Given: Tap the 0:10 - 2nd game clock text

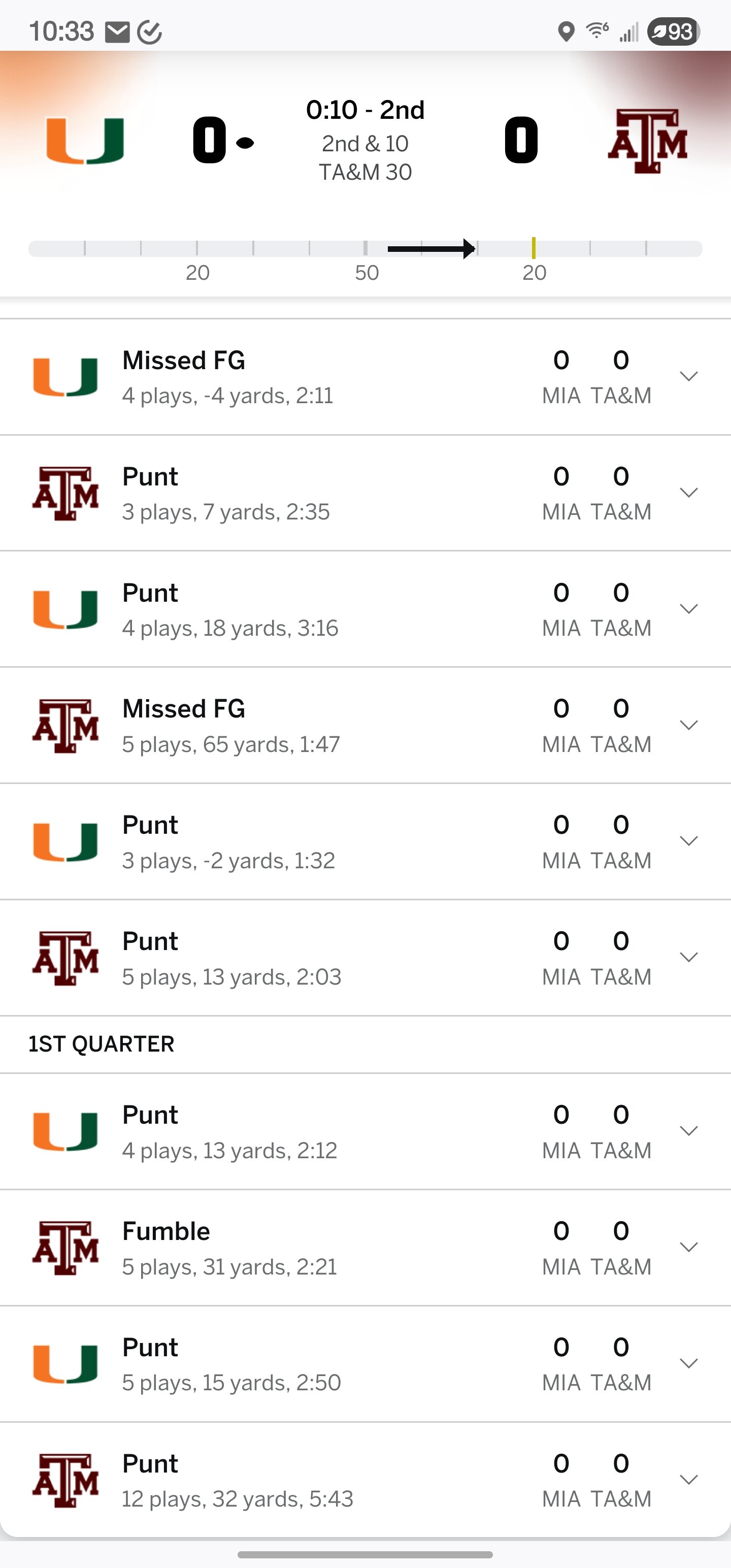Looking at the screenshot, I should 365,110.
